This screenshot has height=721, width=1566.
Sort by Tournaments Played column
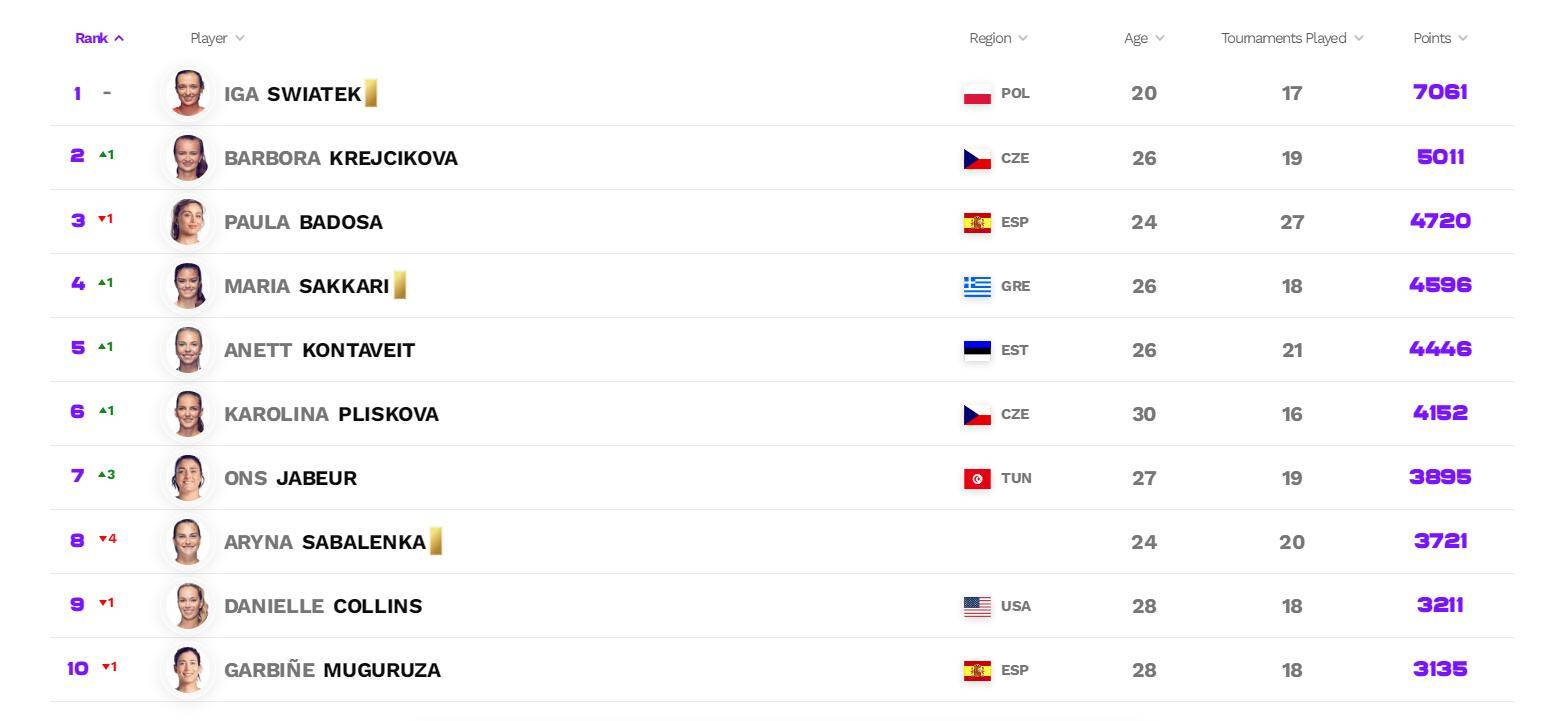click(x=1292, y=38)
